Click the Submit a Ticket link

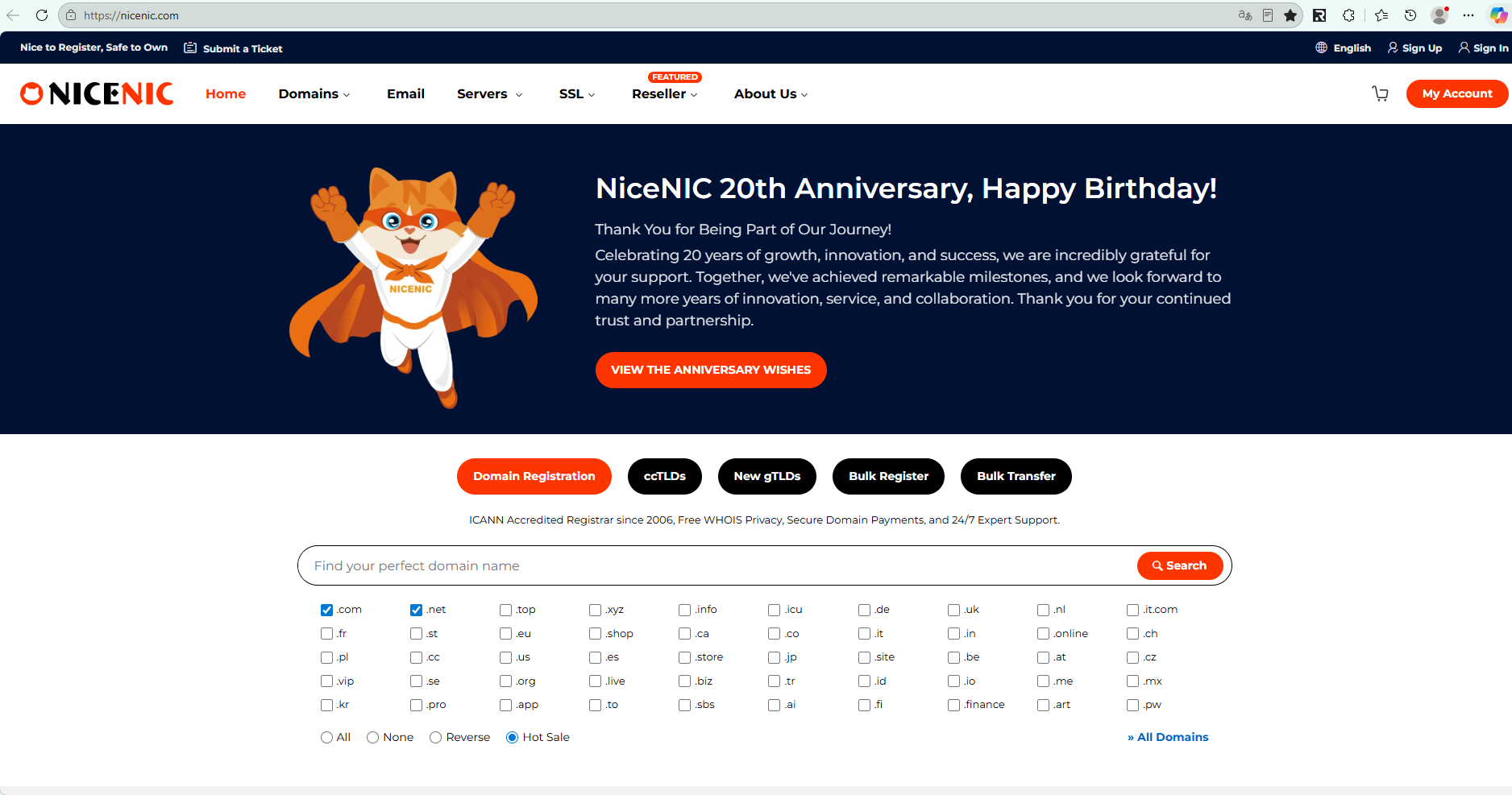[243, 48]
